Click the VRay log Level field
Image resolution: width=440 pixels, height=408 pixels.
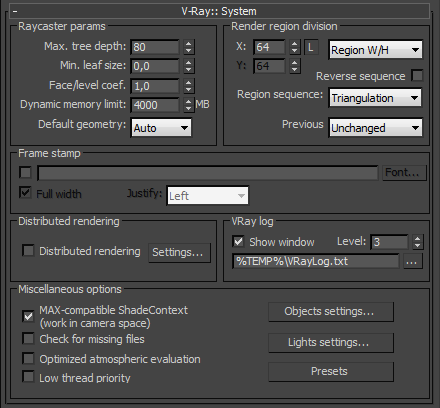(389, 242)
